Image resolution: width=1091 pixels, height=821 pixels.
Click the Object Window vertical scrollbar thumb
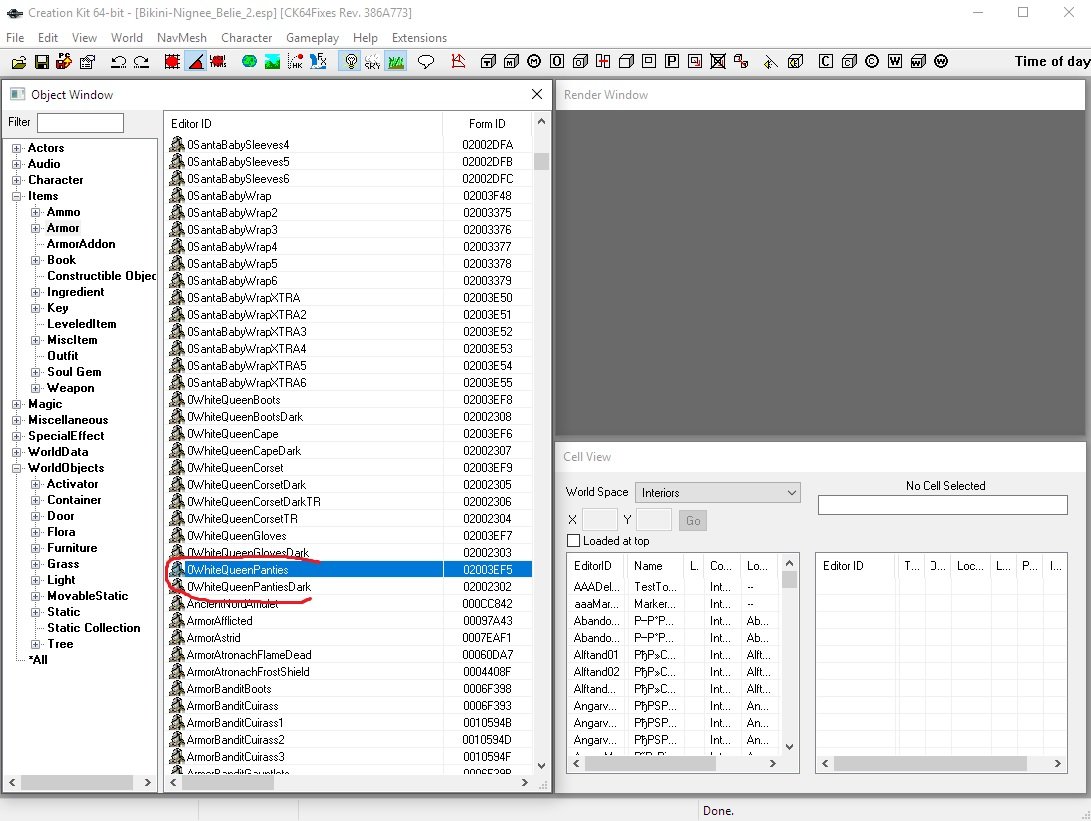(x=541, y=162)
